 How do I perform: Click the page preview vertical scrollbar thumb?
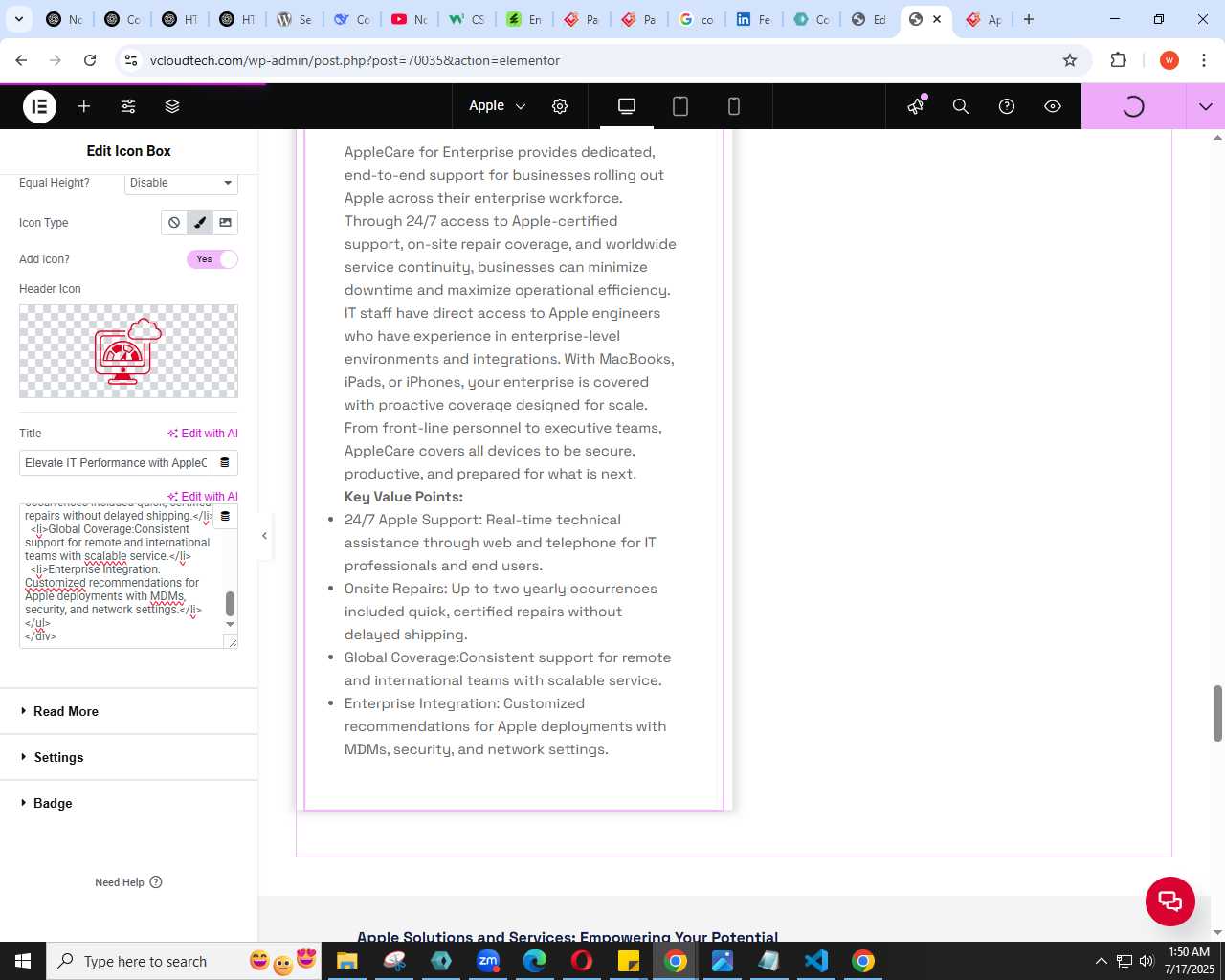(1217, 713)
